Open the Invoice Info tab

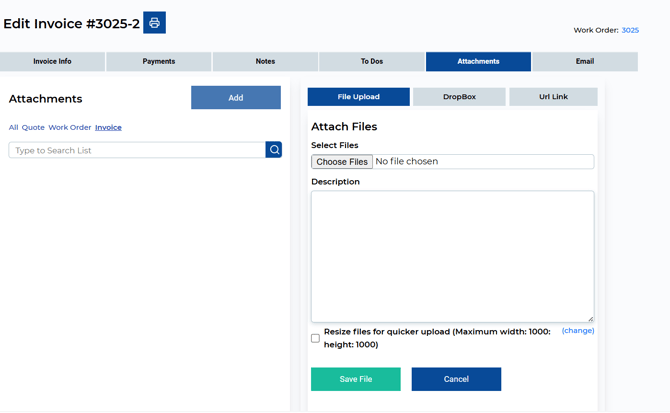pyautogui.click(x=52, y=62)
